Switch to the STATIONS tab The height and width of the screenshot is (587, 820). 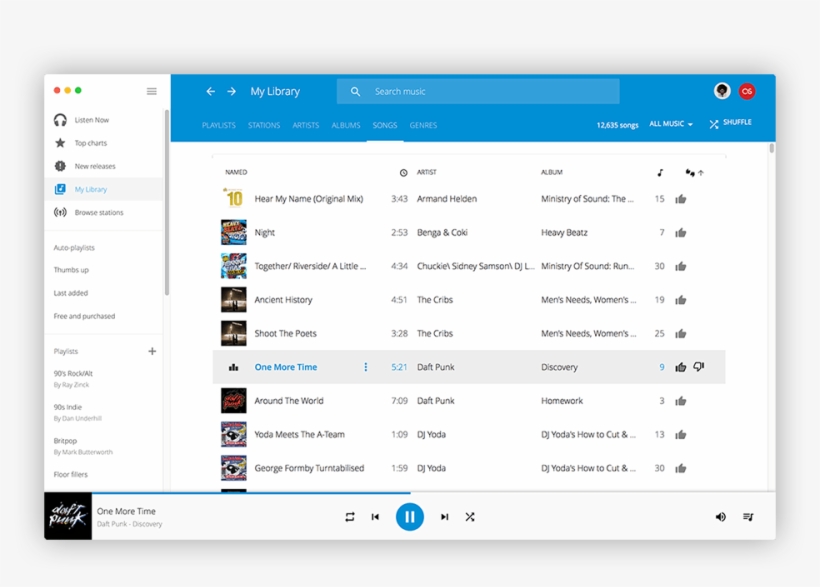pos(264,126)
